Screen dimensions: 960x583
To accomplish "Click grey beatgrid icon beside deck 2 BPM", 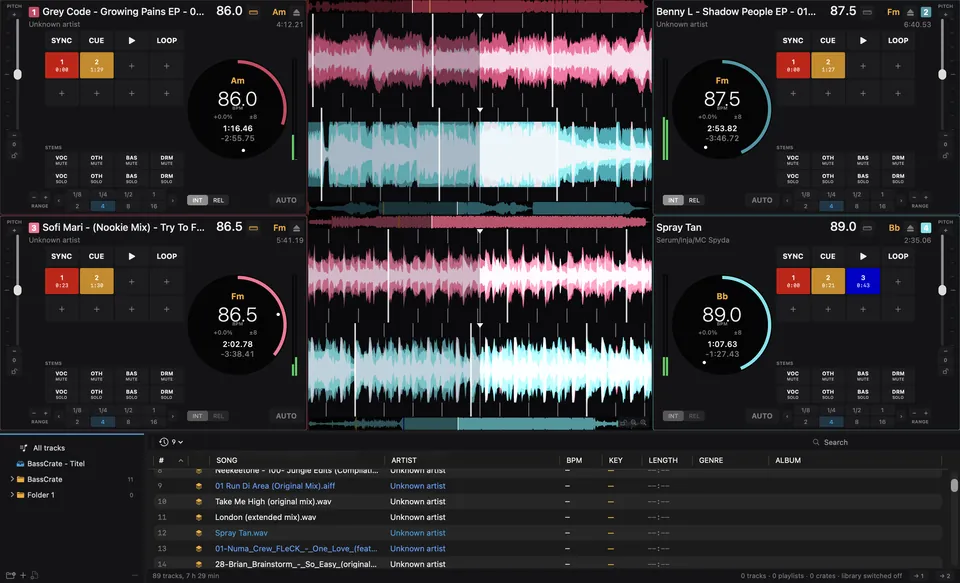I will [867, 12].
